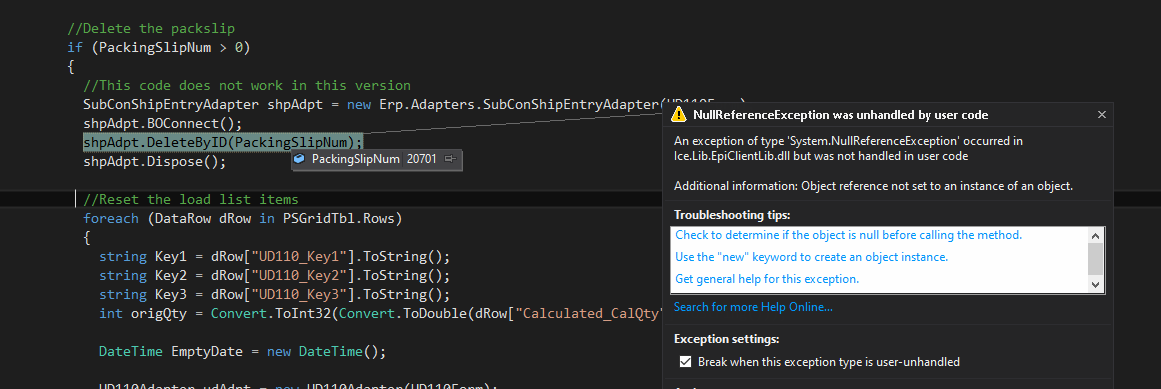1161x389 pixels.
Task: Click the shpAdpt.Dispose(); line
Action: point(154,161)
